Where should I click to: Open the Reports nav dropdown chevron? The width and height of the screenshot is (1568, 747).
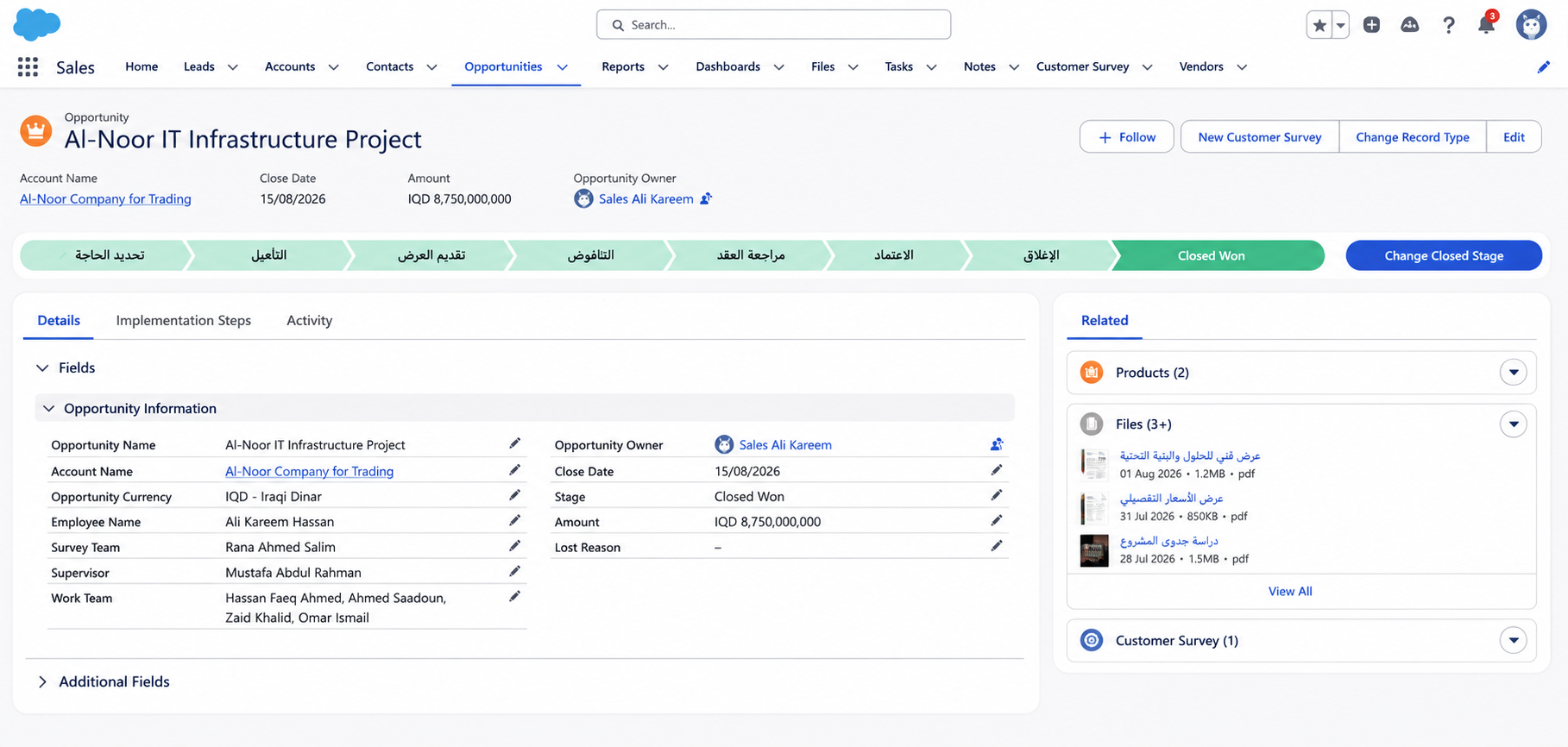point(663,67)
